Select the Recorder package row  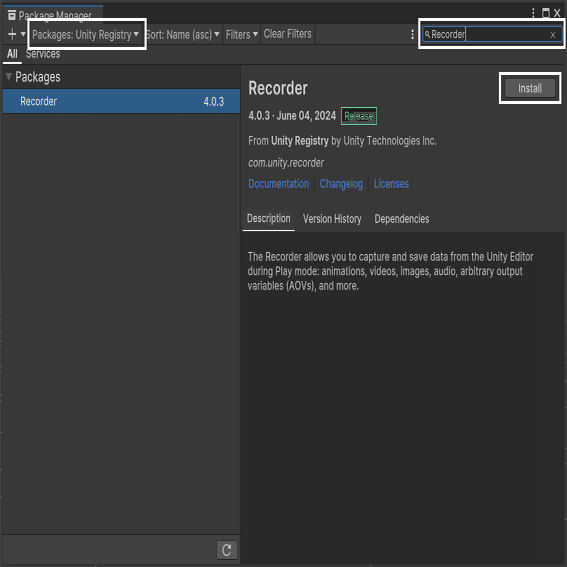pos(121,101)
